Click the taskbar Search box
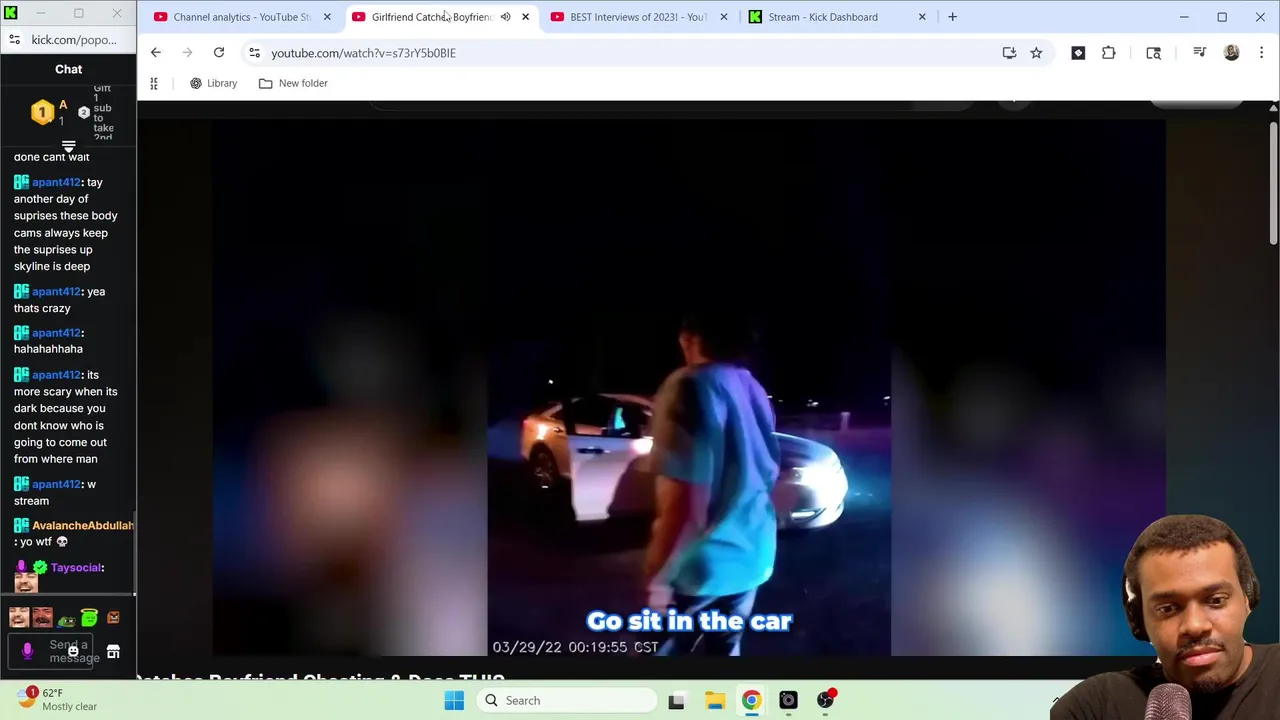This screenshot has height=720, width=1280. pyautogui.click(x=566, y=700)
